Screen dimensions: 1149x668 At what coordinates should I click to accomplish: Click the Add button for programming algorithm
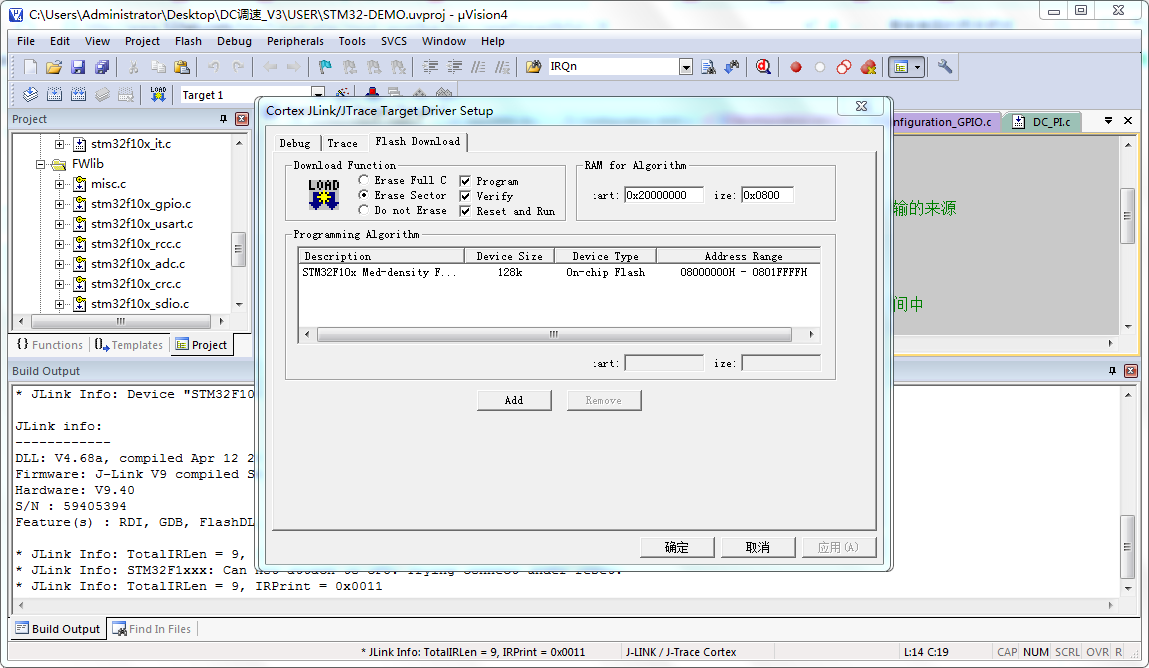coord(514,401)
